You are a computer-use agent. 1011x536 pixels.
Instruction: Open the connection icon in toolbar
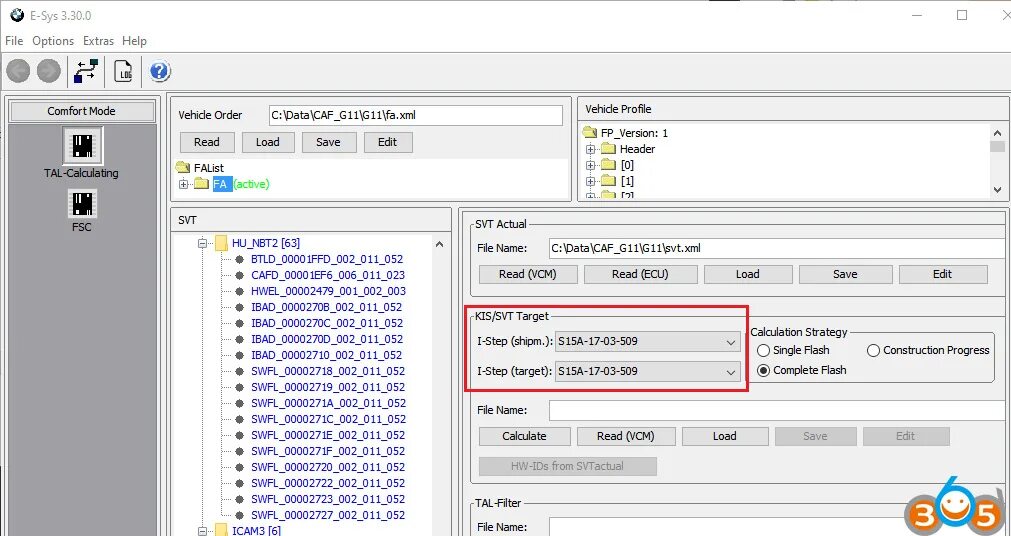[x=86, y=71]
